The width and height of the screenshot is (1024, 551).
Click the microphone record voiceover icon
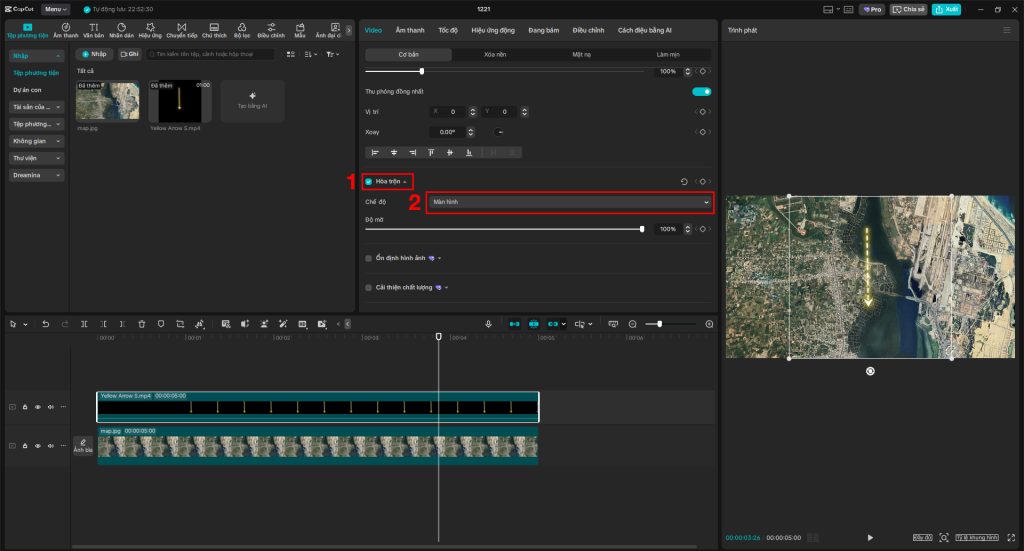pos(489,324)
